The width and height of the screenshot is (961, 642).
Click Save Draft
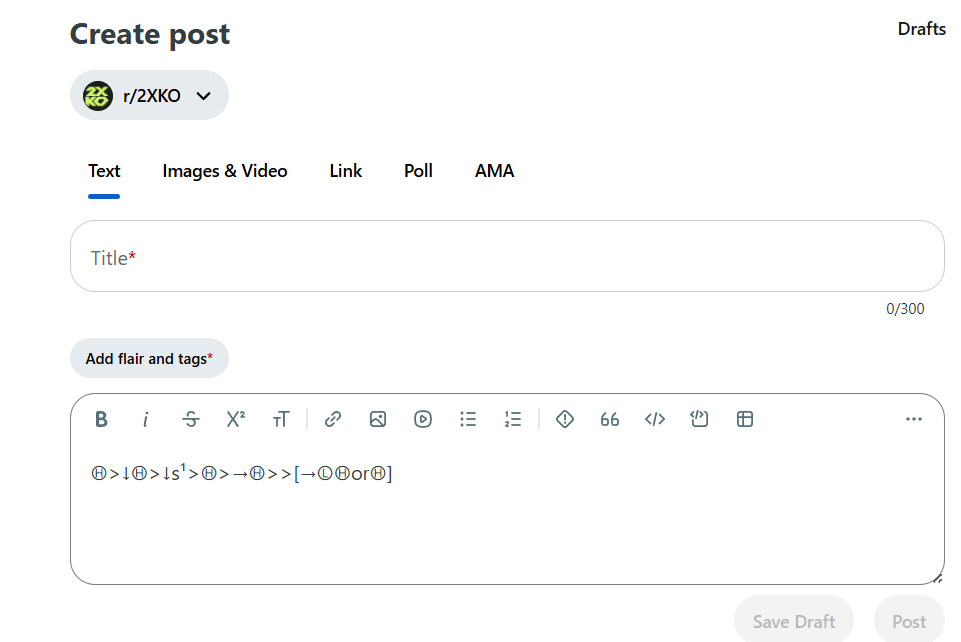click(x=793, y=619)
